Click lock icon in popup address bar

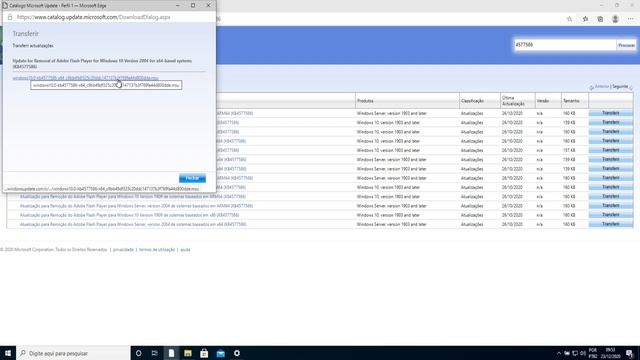point(10,17)
